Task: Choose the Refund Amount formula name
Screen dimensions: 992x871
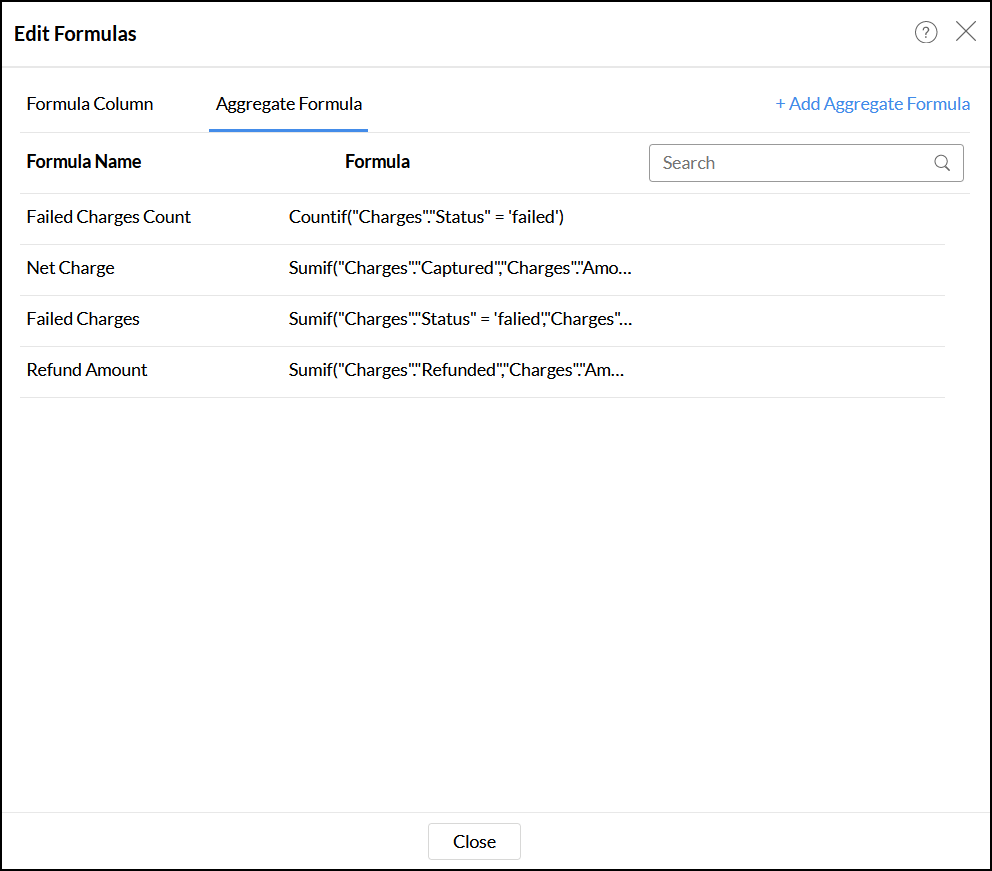Action: [87, 370]
